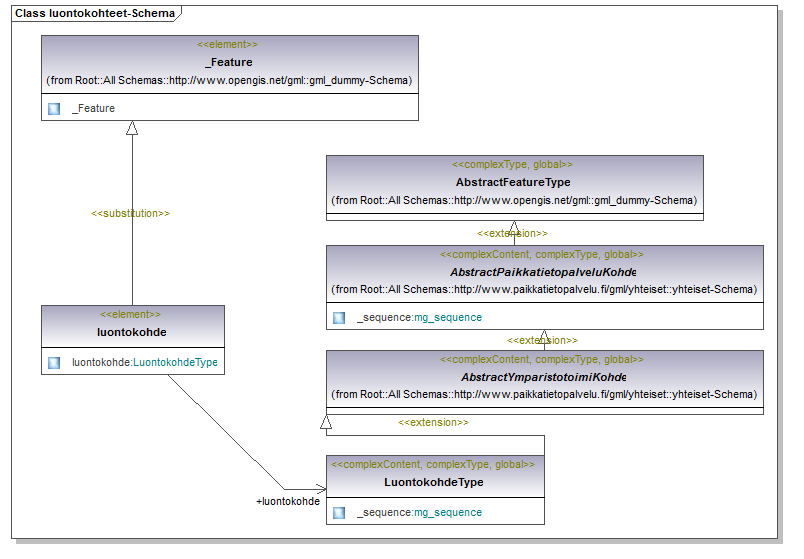
Task: Click mg_sequence type link in AbstractPaikkatietopalveluKohde
Action: coord(448,317)
